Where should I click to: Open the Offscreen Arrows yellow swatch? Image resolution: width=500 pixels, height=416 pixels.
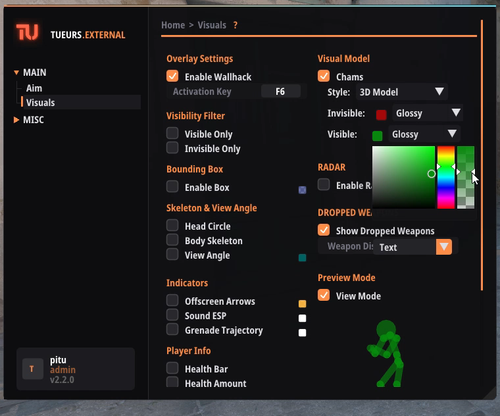click(302, 304)
